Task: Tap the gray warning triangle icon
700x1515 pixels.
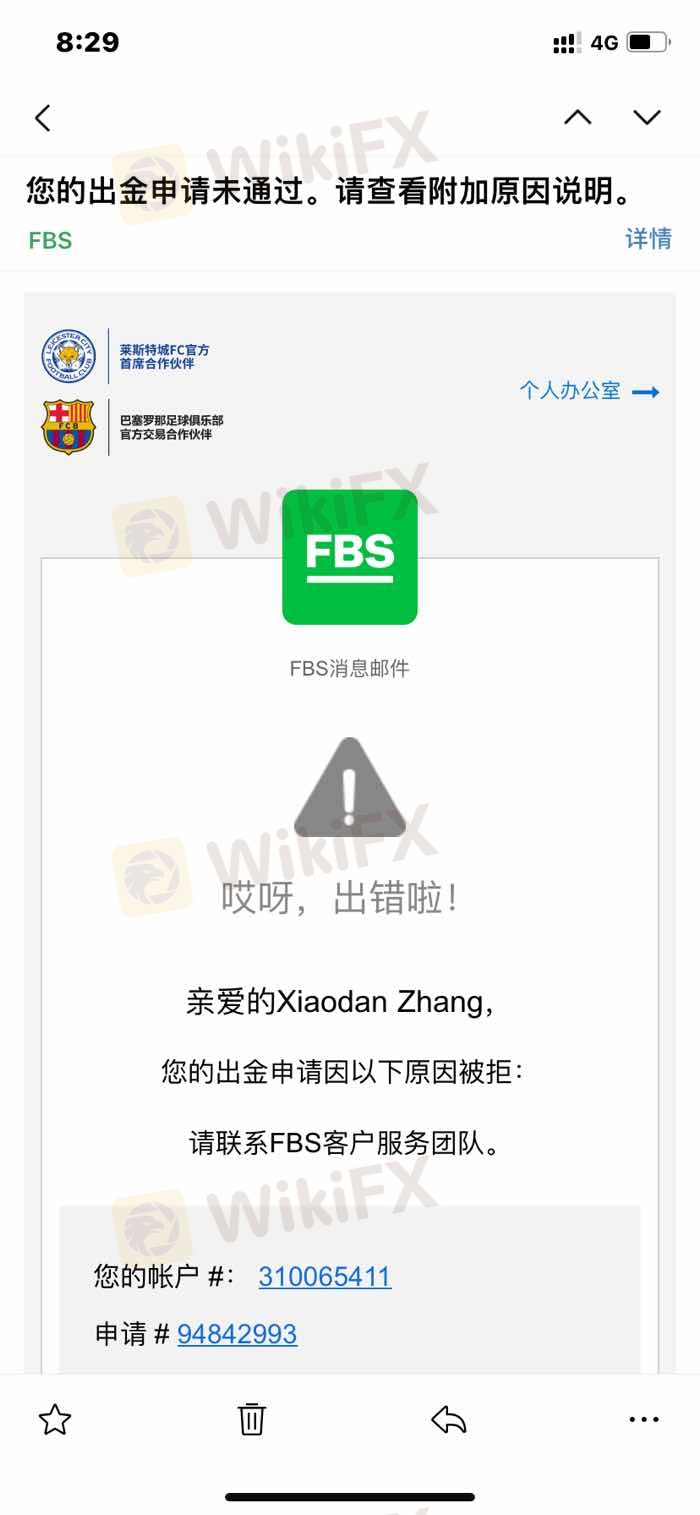Action: [350, 787]
